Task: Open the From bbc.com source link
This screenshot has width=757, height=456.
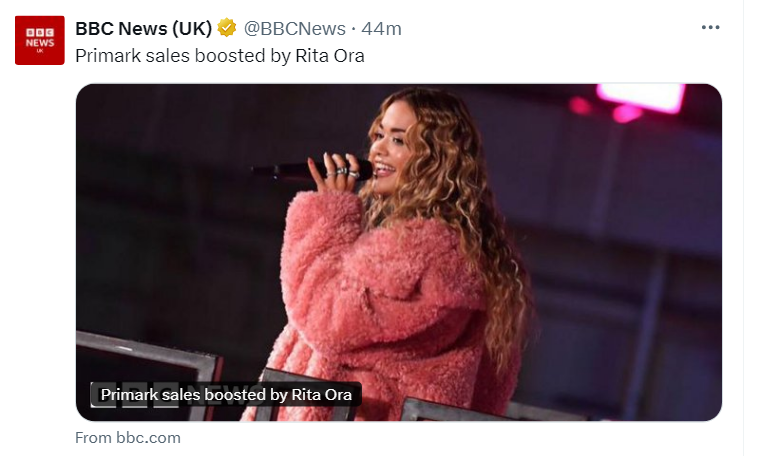Action: click(128, 438)
